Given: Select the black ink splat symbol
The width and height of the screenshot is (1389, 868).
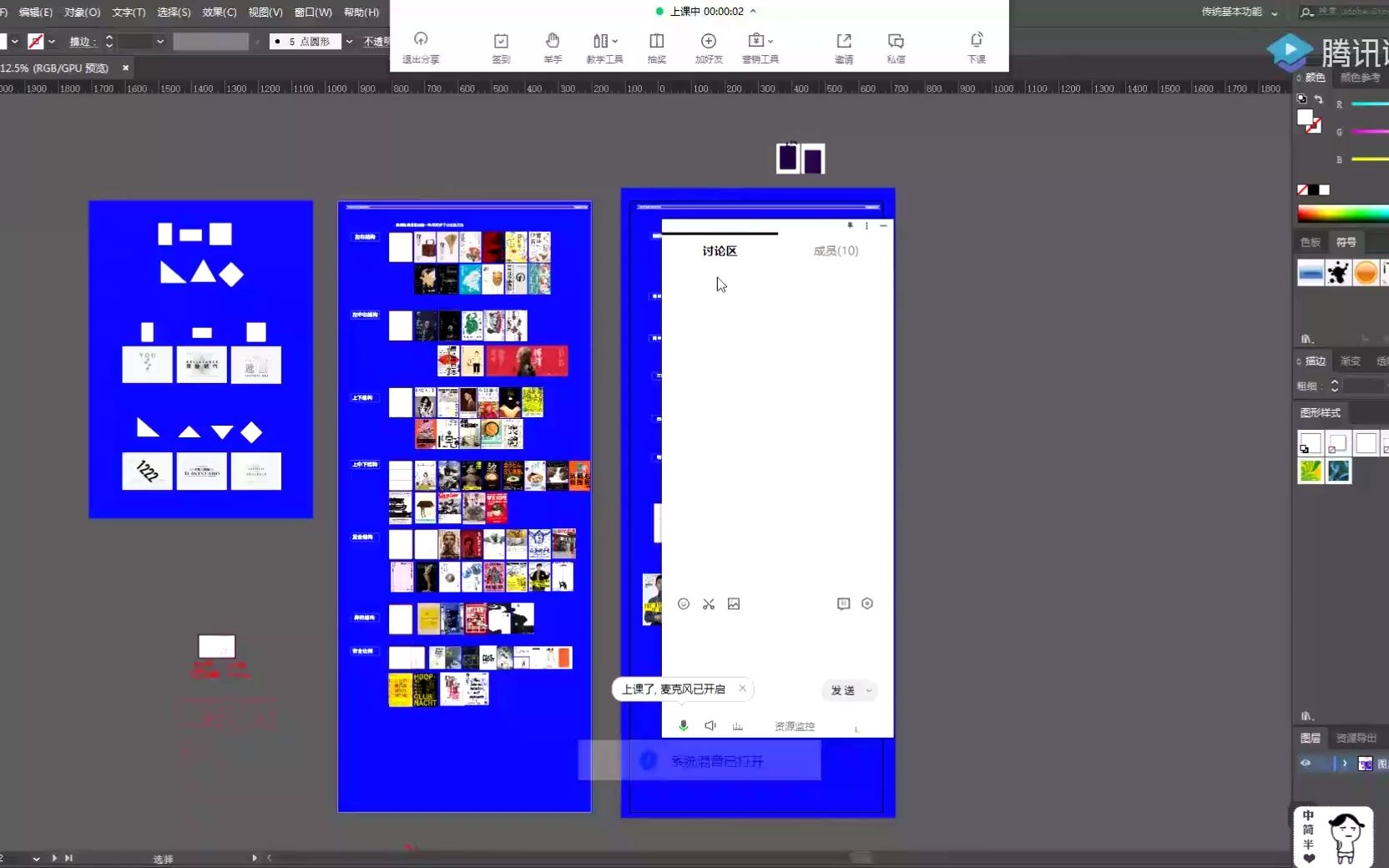Looking at the screenshot, I should click(x=1338, y=272).
